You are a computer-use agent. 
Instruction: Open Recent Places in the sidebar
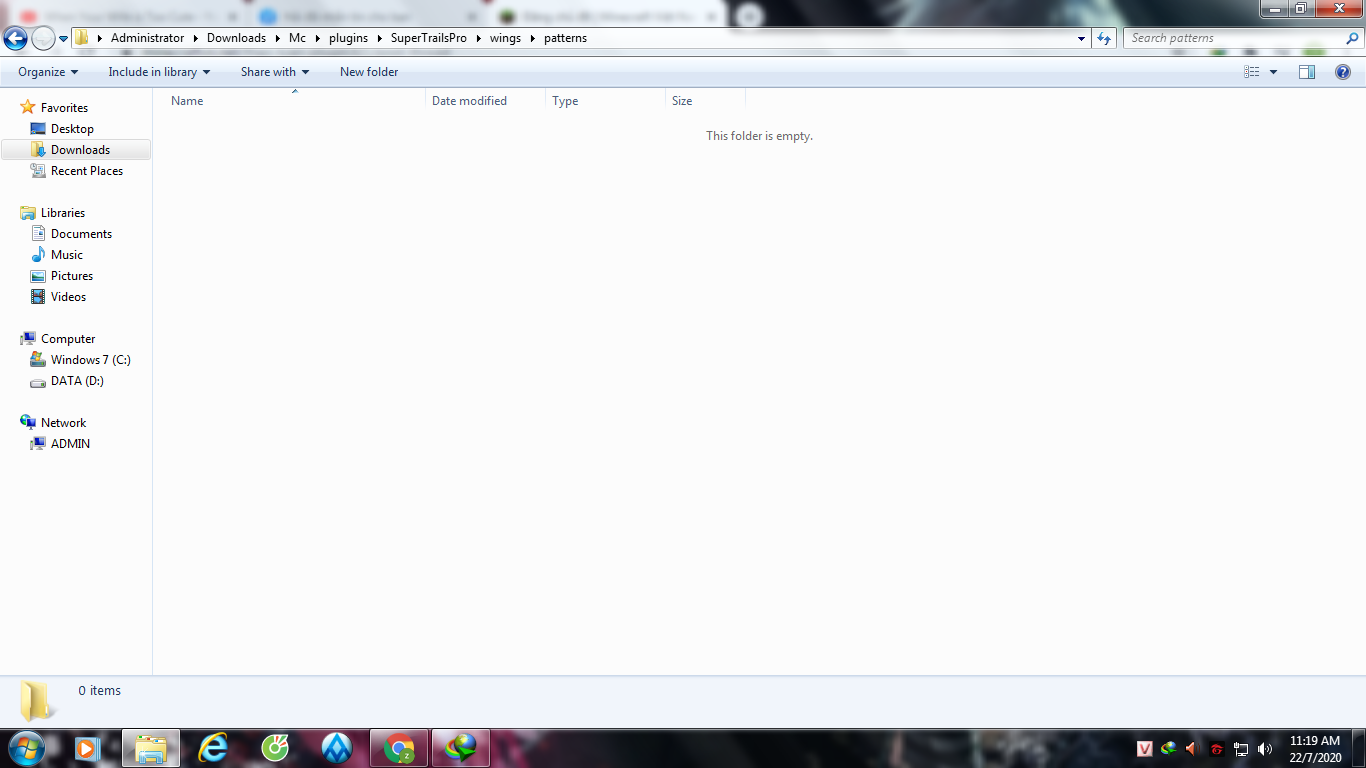[x=87, y=171]
